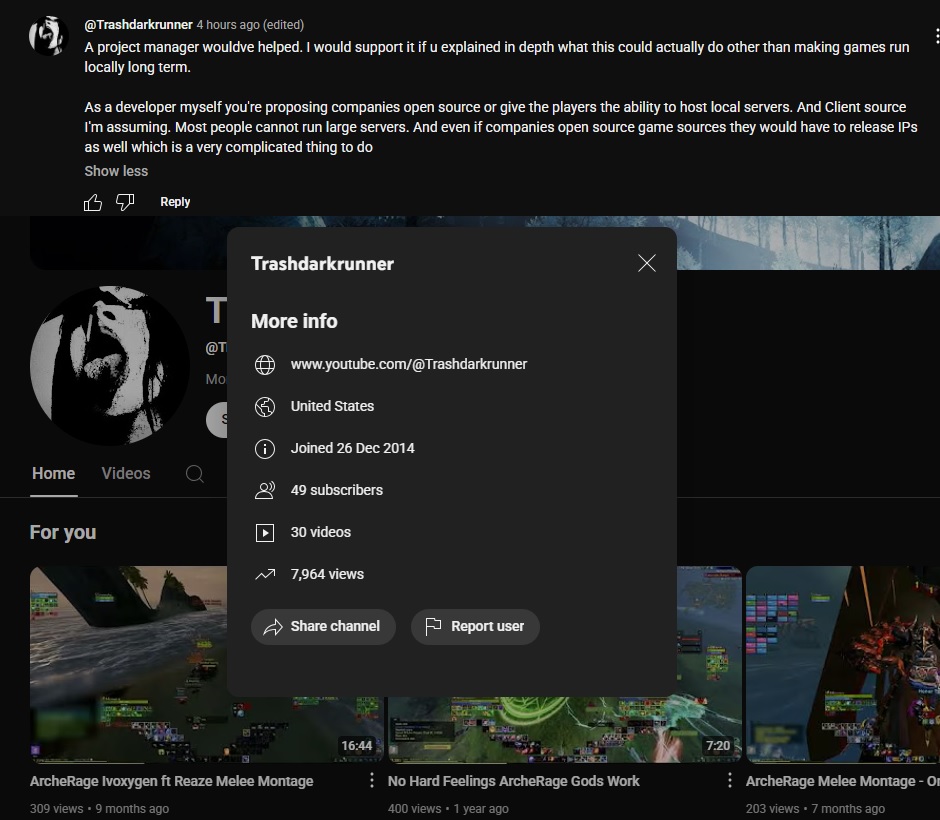
Task: Select 'United States' text in dialog
Action: (x=332, y=406)
